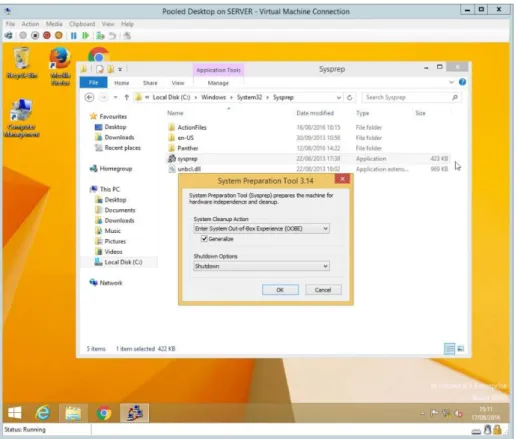Click the Search Sysprep field
Screen dimensions: 518x439
(x=412, y=97)
